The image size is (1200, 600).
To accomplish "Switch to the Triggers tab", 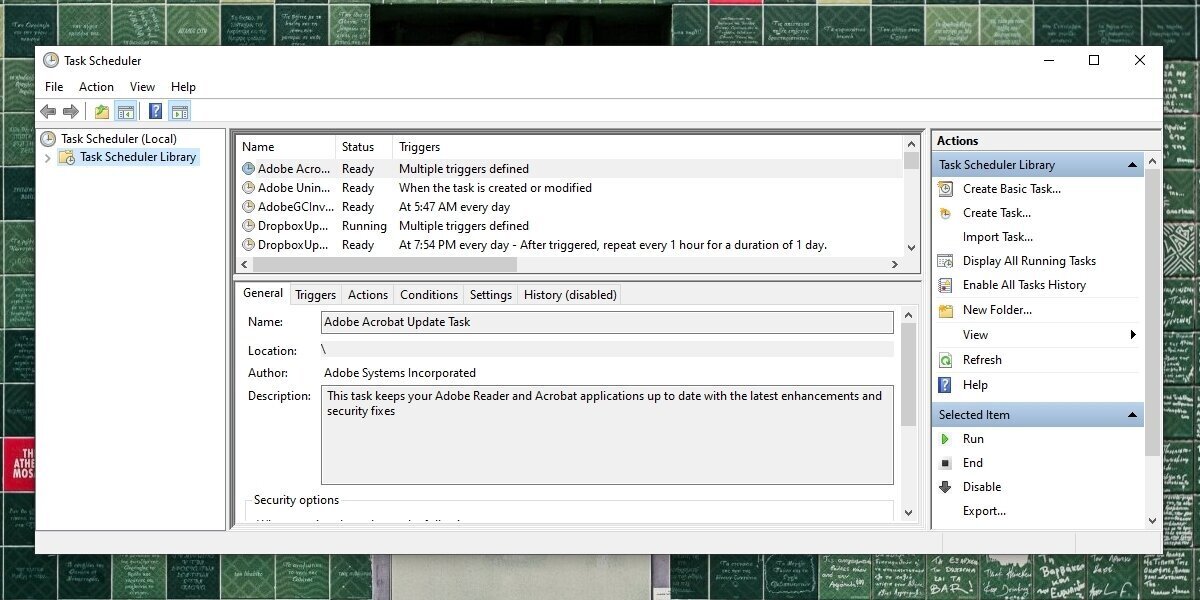I will coord(315,295).
